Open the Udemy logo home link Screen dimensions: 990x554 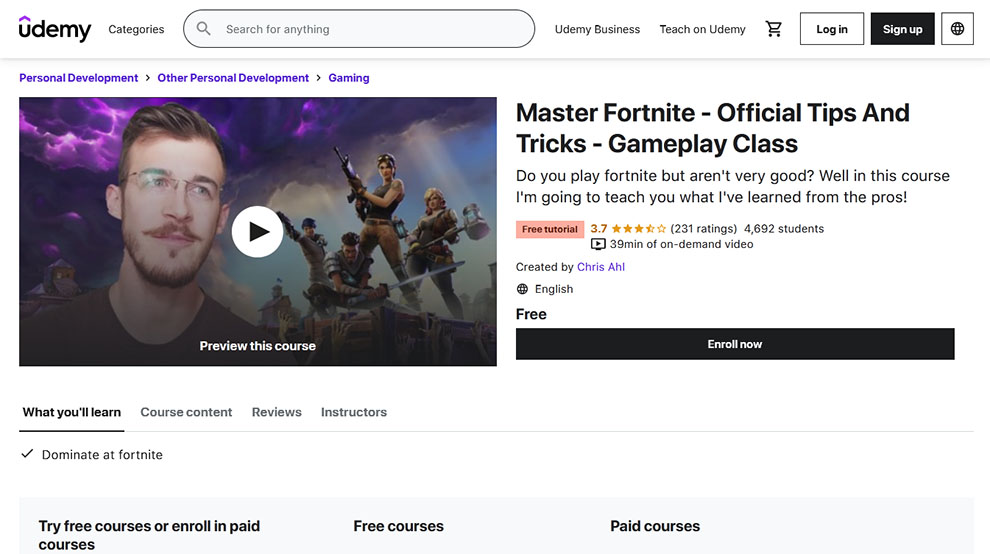click(55, 28)
